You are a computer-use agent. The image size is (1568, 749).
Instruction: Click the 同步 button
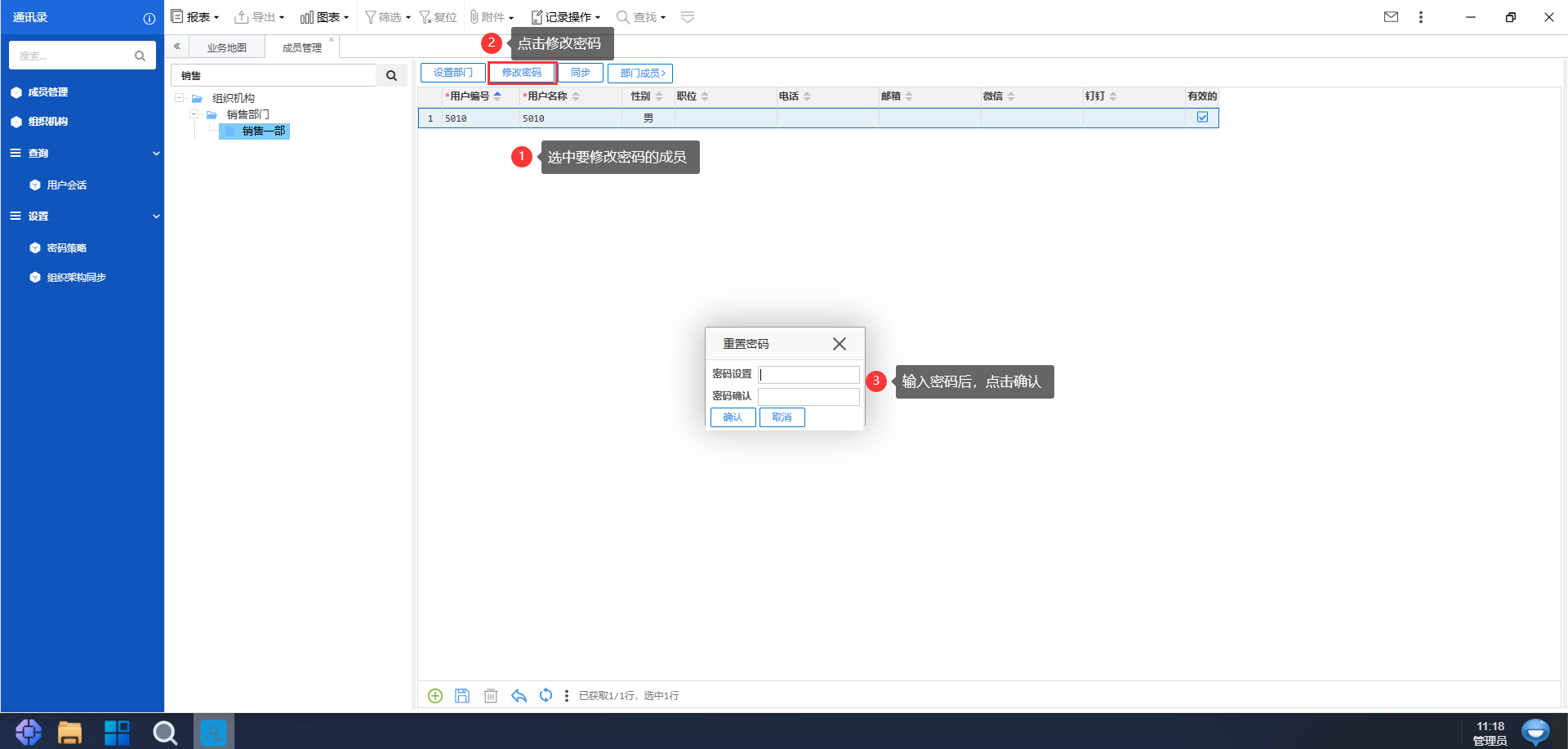581,73
